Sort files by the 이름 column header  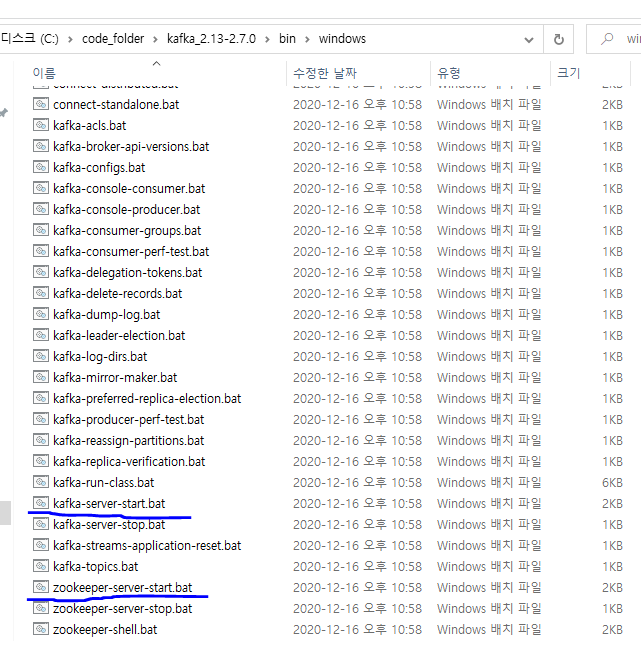point(44,73)
